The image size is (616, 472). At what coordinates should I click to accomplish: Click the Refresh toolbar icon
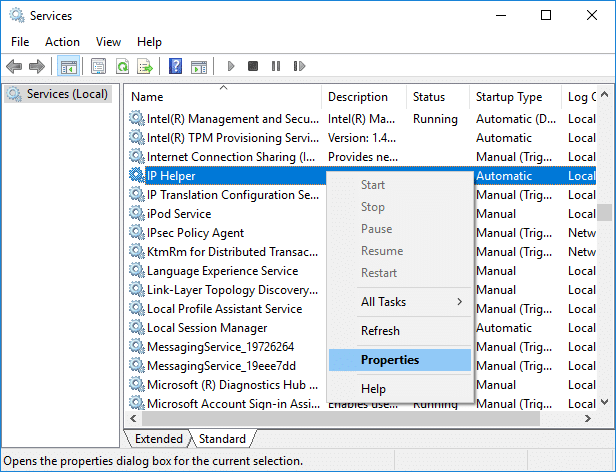coord(121,66)
